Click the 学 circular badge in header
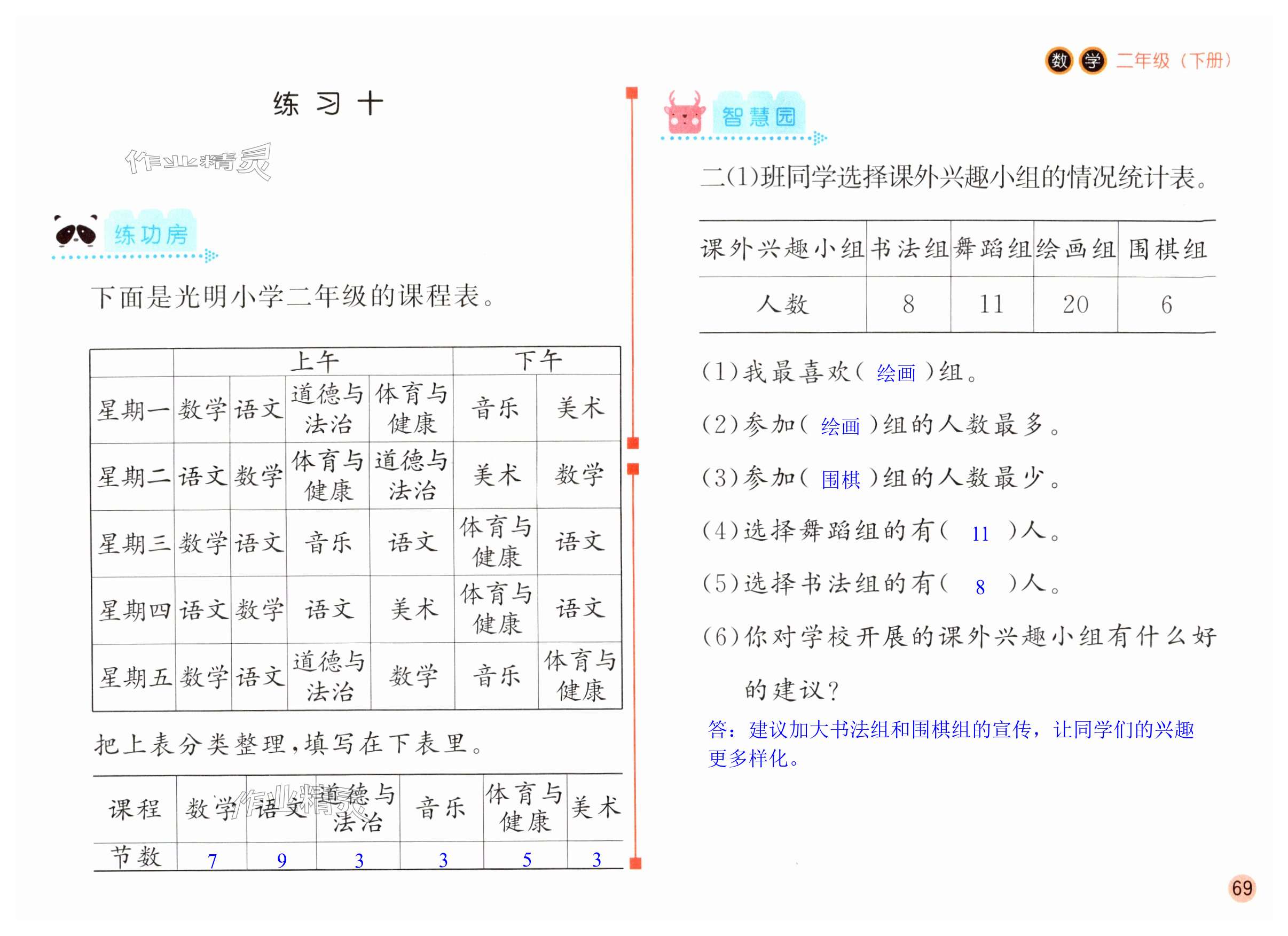1288x936 pixels. pyautogui.click(x=1092, y=61)
